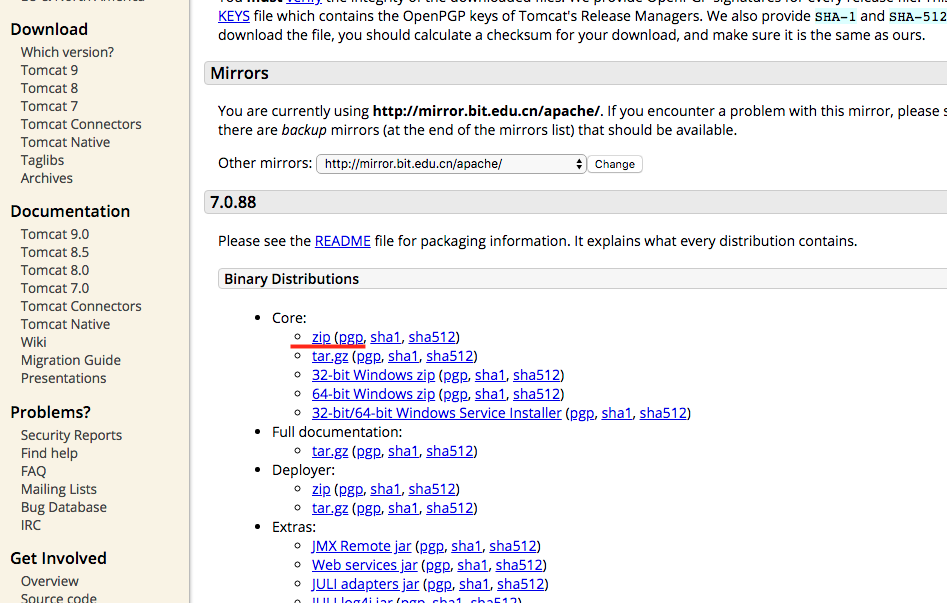Download the 64-bit Windows zip

373,394
